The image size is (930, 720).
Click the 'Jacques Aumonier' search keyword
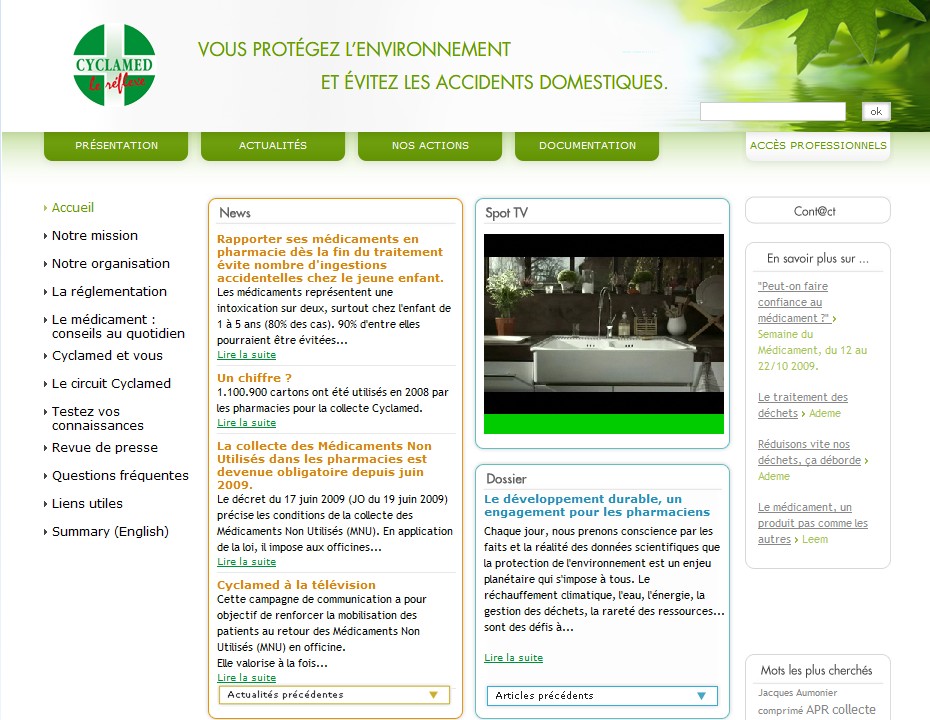(797, 693)
